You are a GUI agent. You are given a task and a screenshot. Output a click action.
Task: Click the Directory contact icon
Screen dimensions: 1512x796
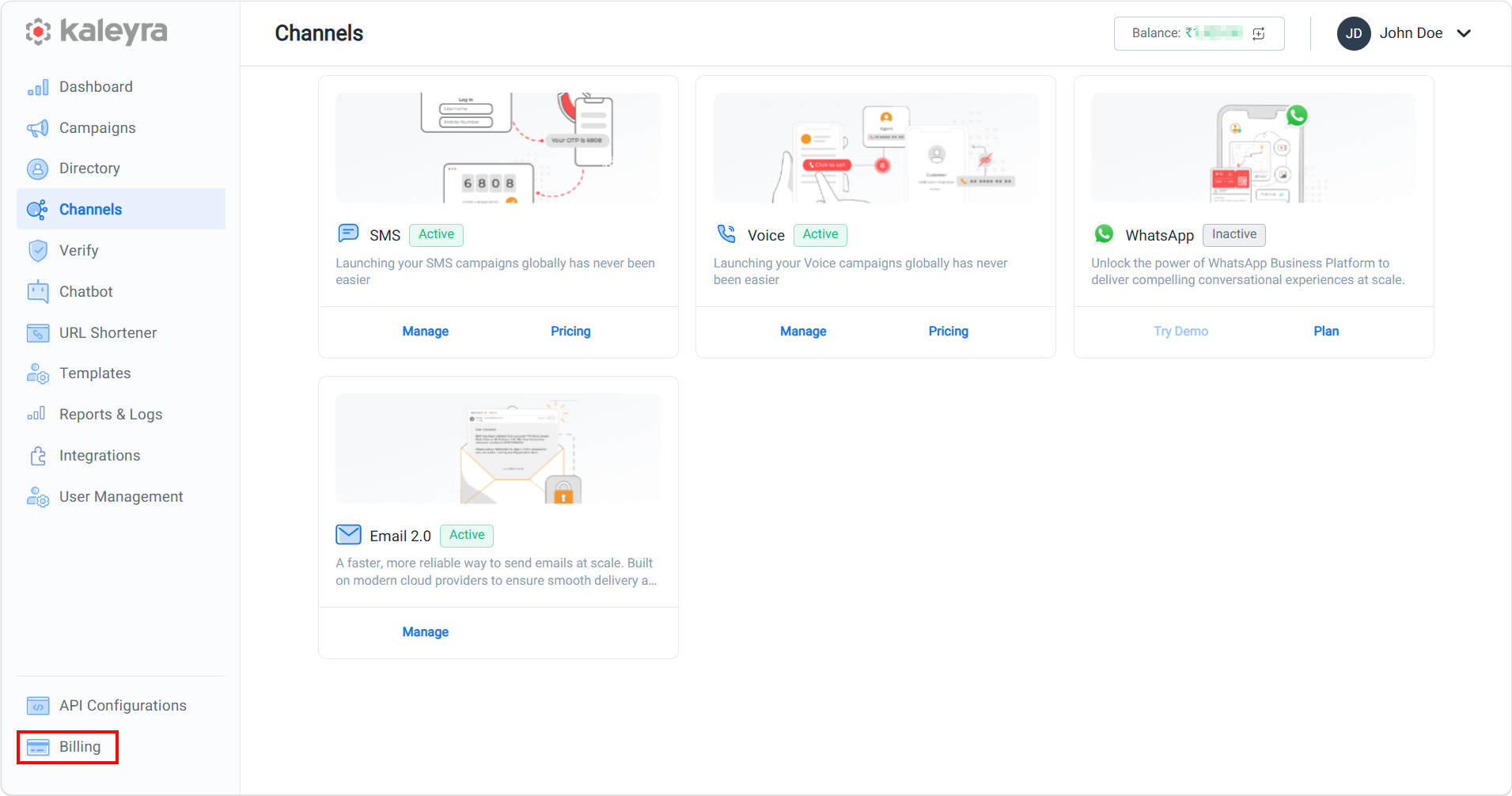coord(38,169)
